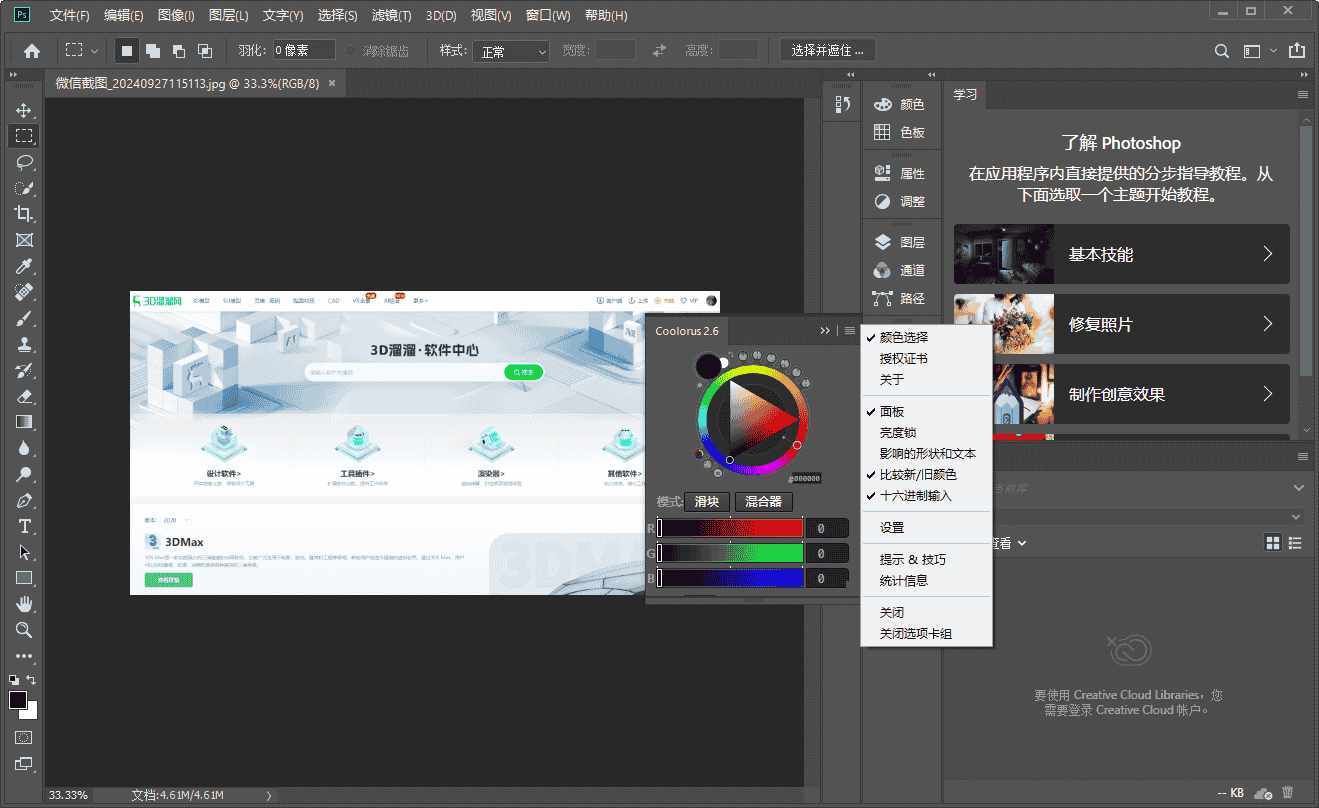Click the 滑块 mode button
1319x808 pixels.
[707, 502]
